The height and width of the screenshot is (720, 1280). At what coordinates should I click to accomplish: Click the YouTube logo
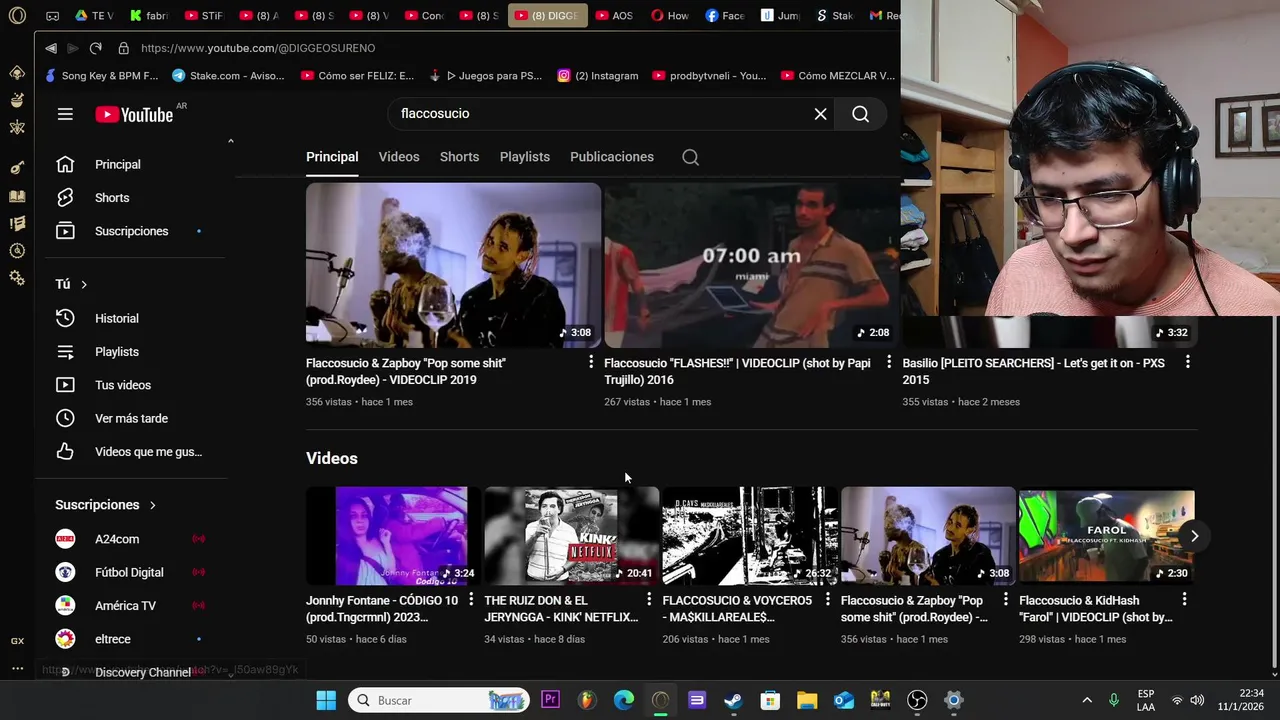pyautogui.click(x=134, y=114)
